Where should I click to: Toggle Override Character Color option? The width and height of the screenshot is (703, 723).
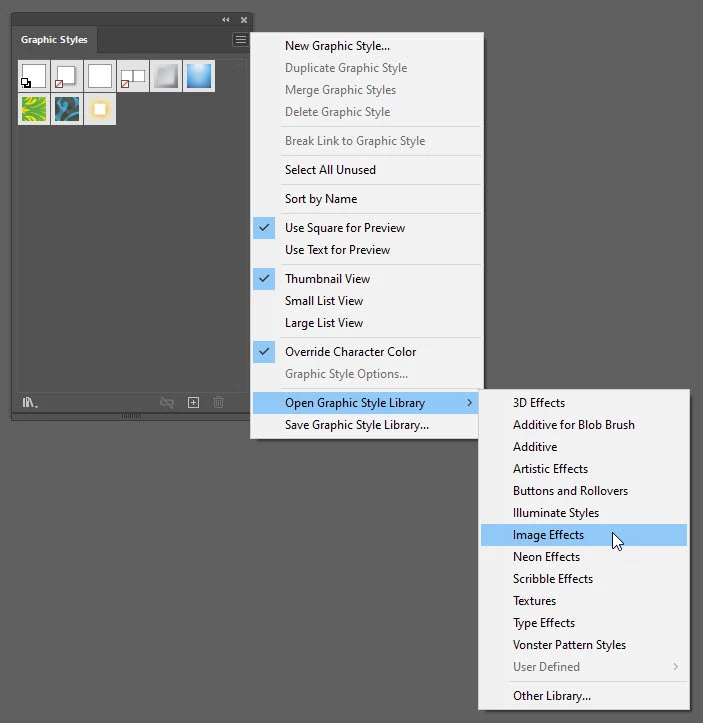point(367,352)
